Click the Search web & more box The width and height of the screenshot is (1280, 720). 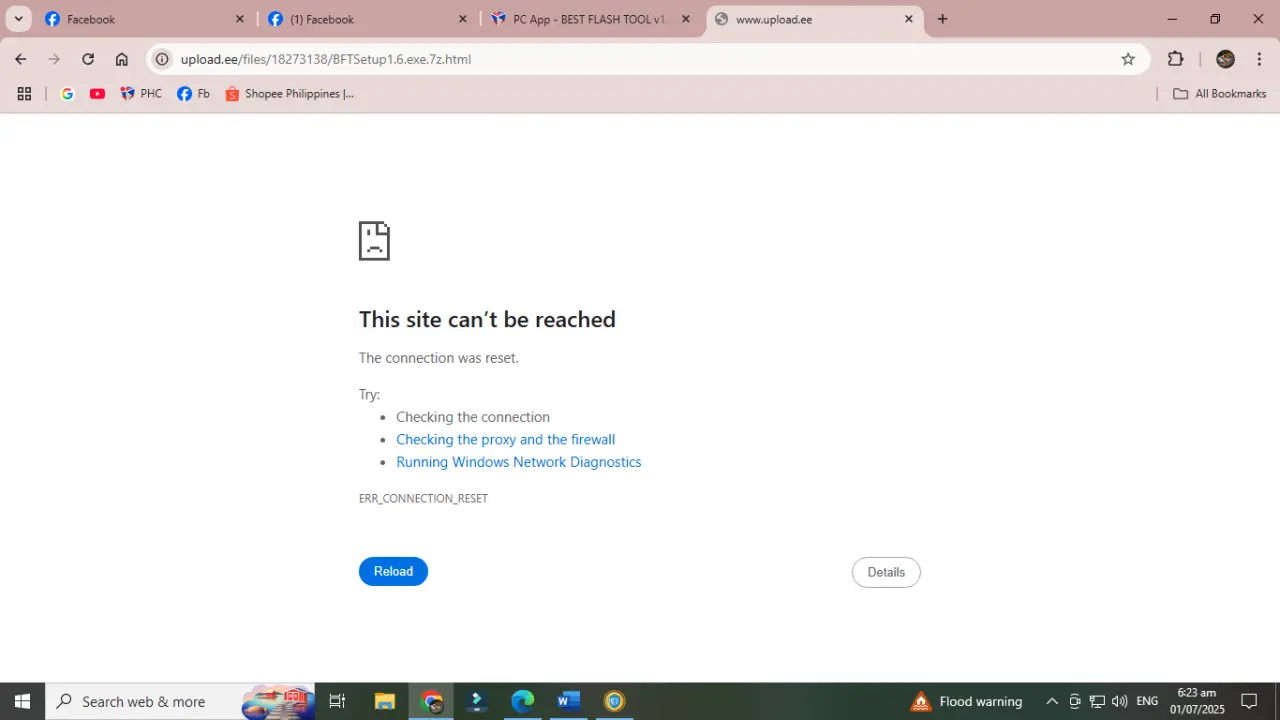click(180, 701)
